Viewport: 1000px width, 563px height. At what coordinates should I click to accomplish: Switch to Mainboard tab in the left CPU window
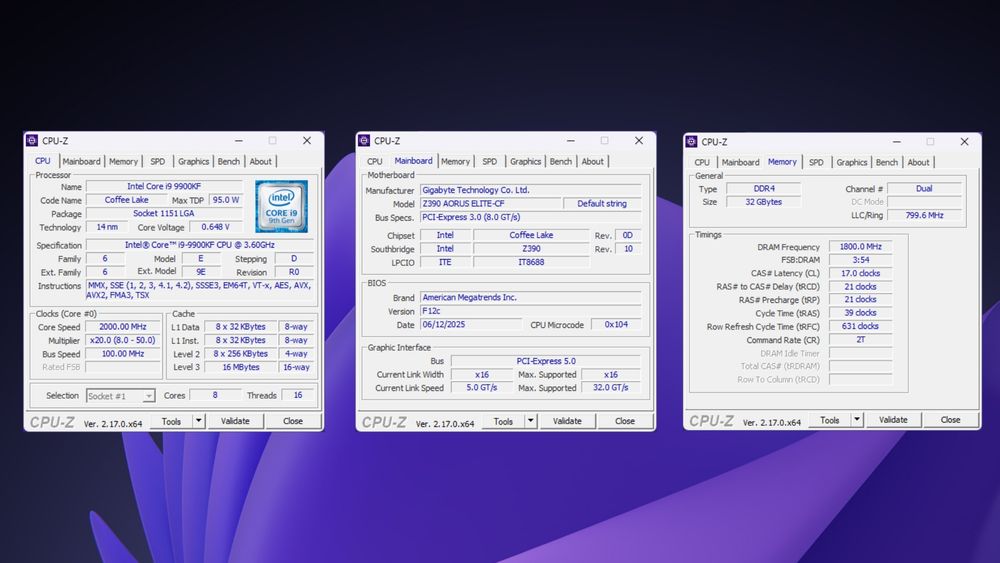[81, 161]
